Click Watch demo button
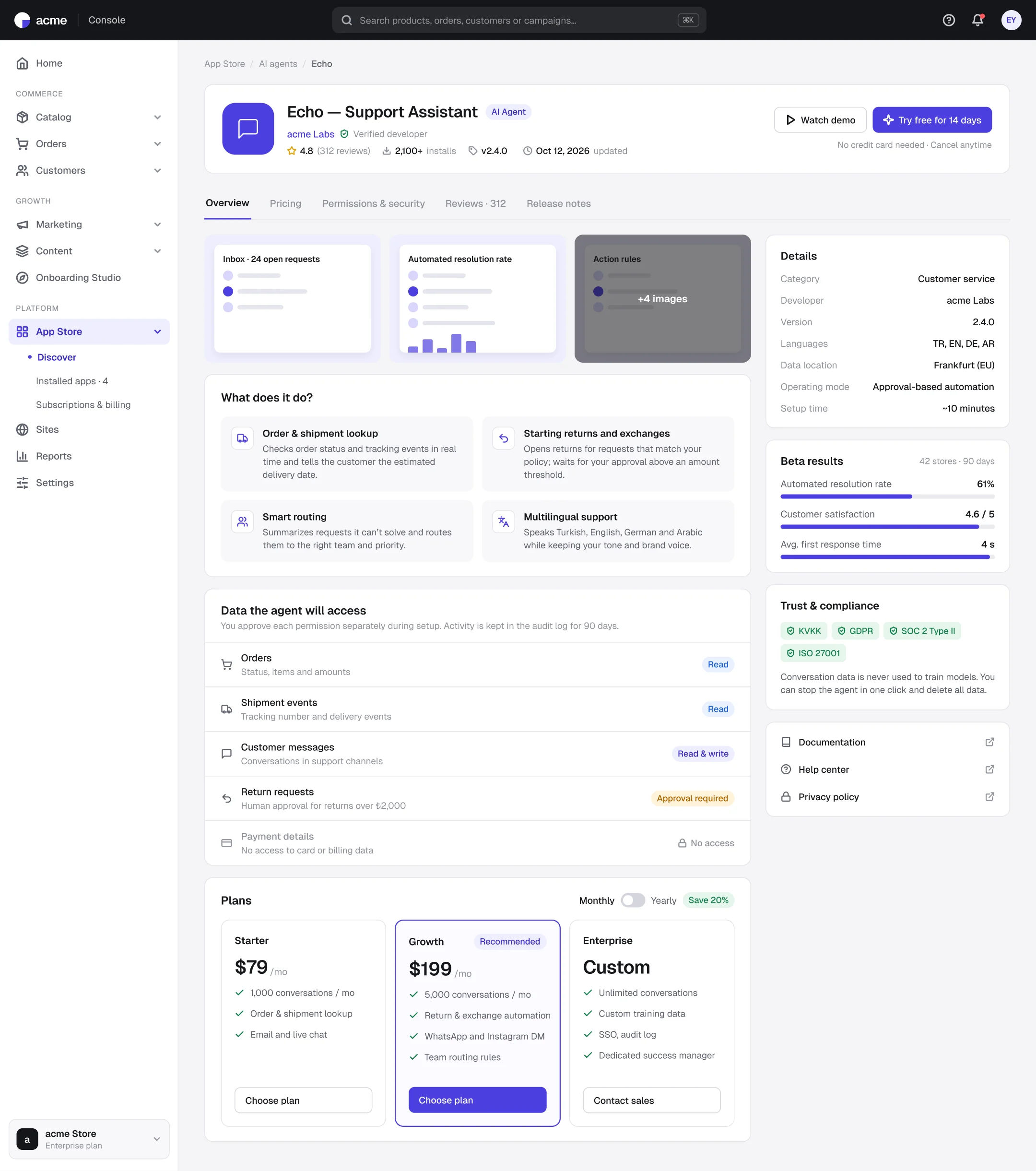 click(x=820, y=120)
